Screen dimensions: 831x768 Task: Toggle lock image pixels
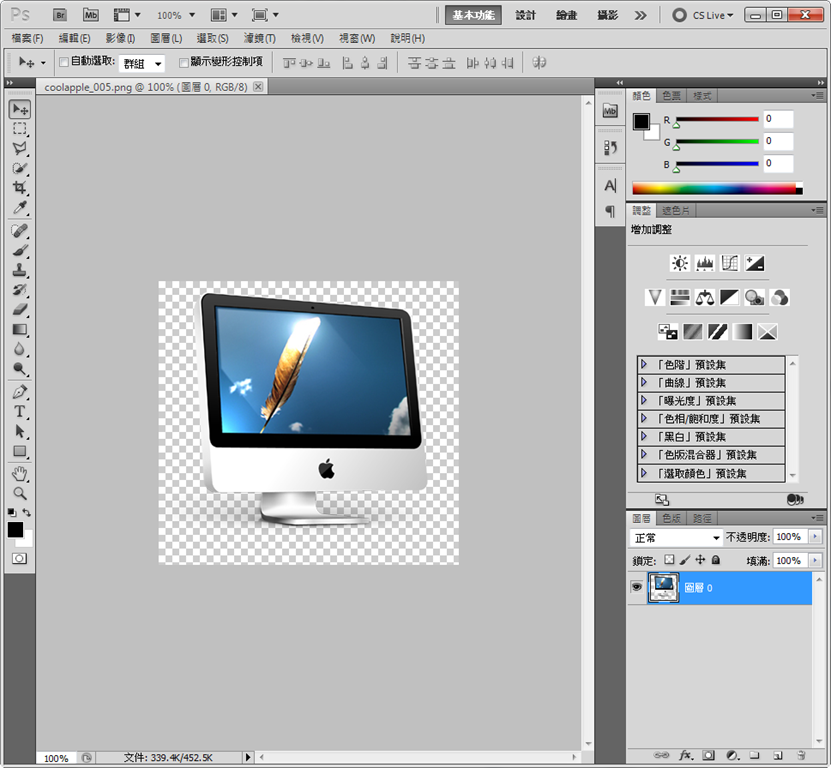(x=685, y=560)
